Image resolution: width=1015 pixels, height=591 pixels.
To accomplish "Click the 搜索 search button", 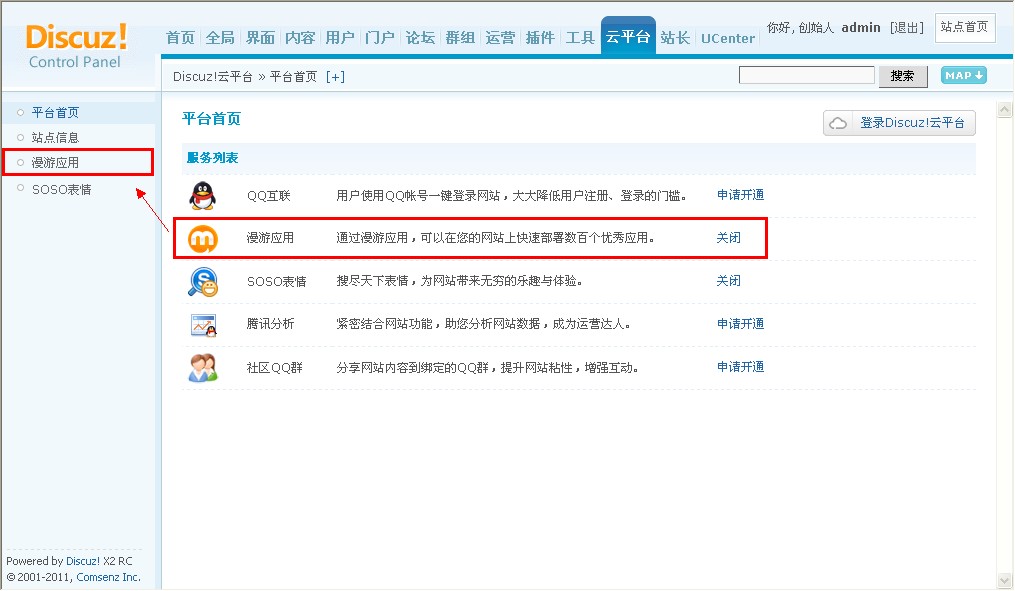I will tap(902, 76).
